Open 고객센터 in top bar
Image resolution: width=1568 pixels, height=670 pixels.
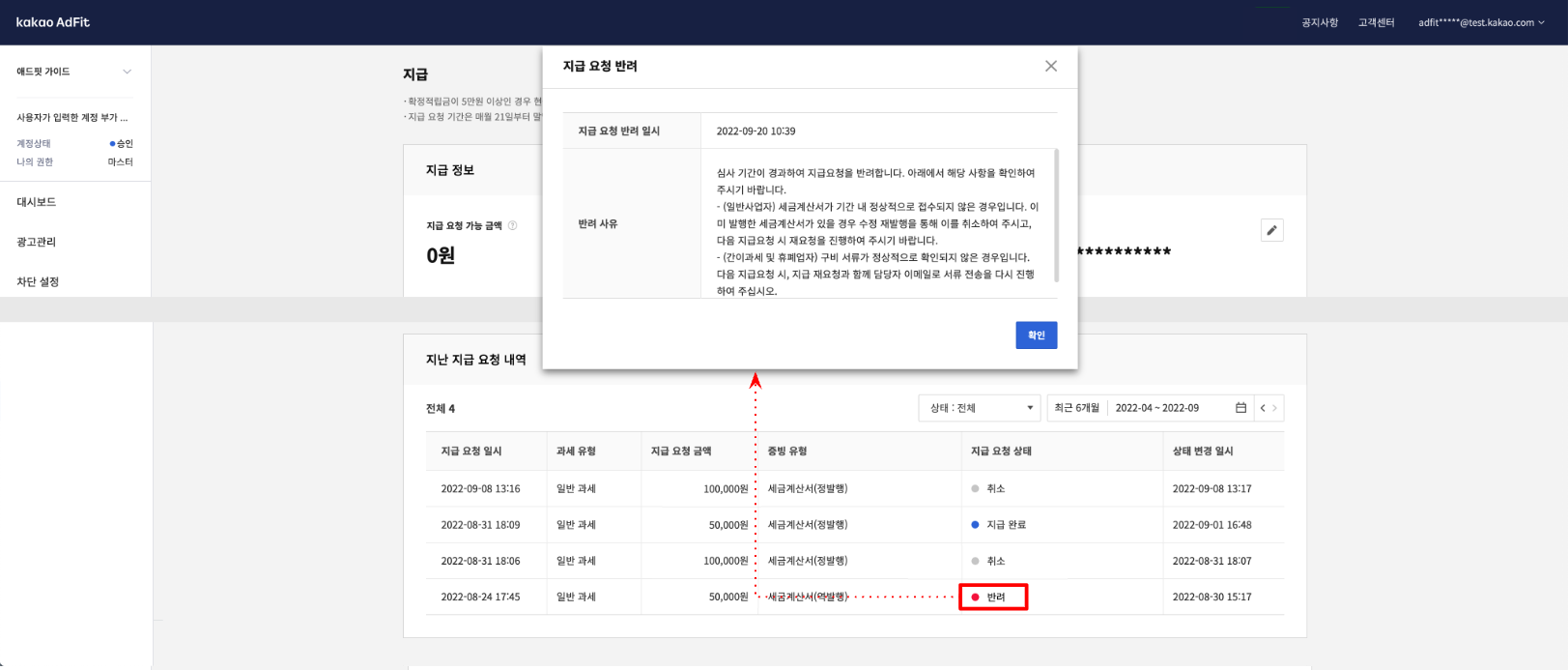1376,22
